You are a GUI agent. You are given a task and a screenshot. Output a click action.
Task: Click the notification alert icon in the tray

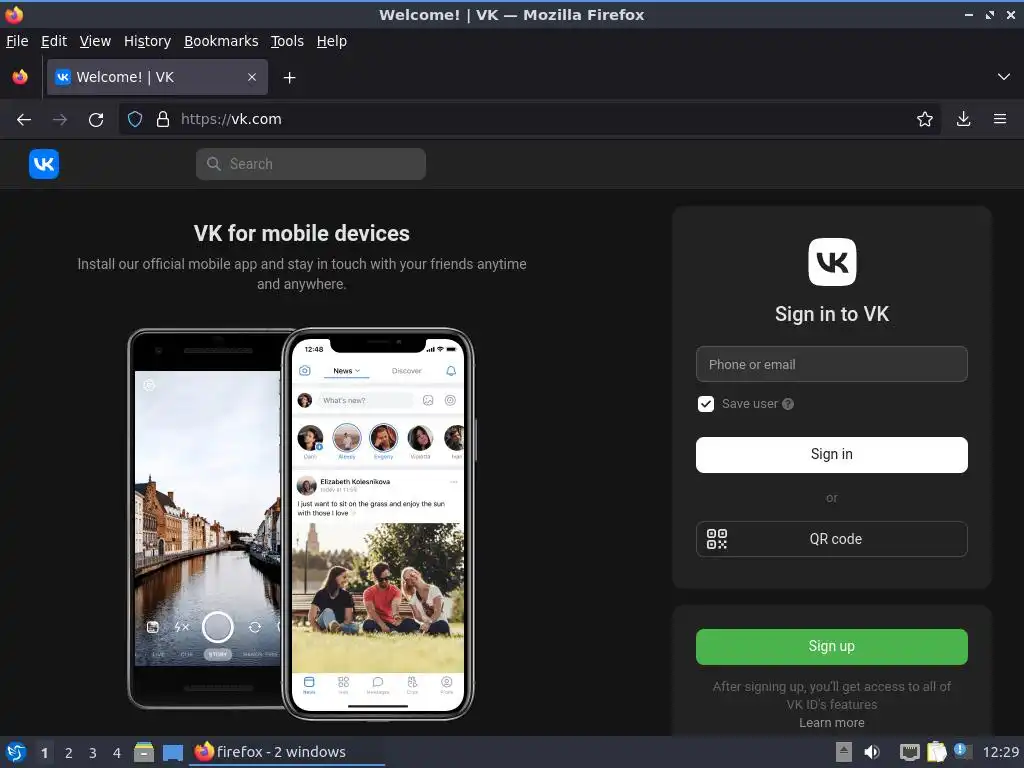click(x=962, y=751)
